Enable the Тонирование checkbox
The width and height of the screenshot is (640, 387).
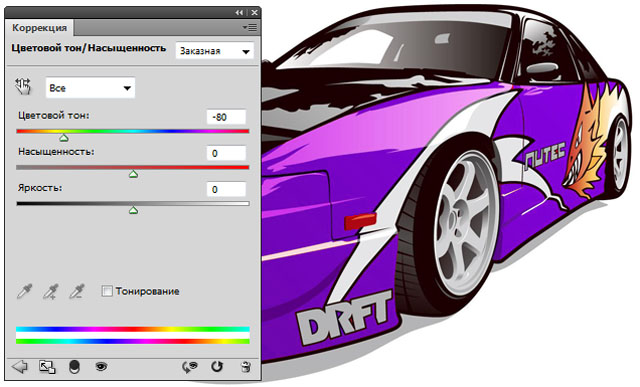pyautogui.click(x=107, y=291)
